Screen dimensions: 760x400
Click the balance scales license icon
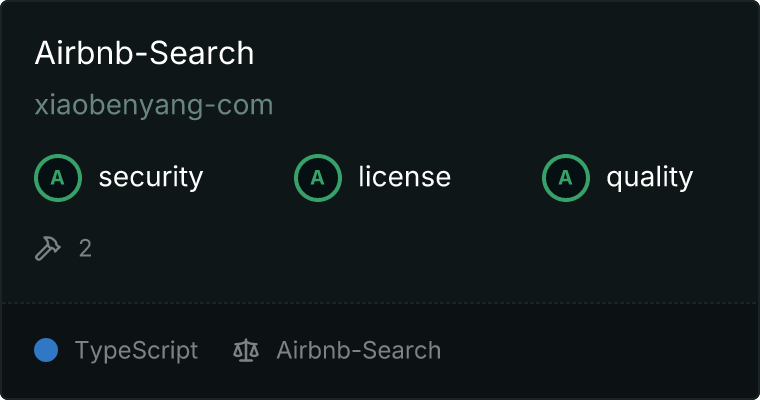(x=245, y=350)
